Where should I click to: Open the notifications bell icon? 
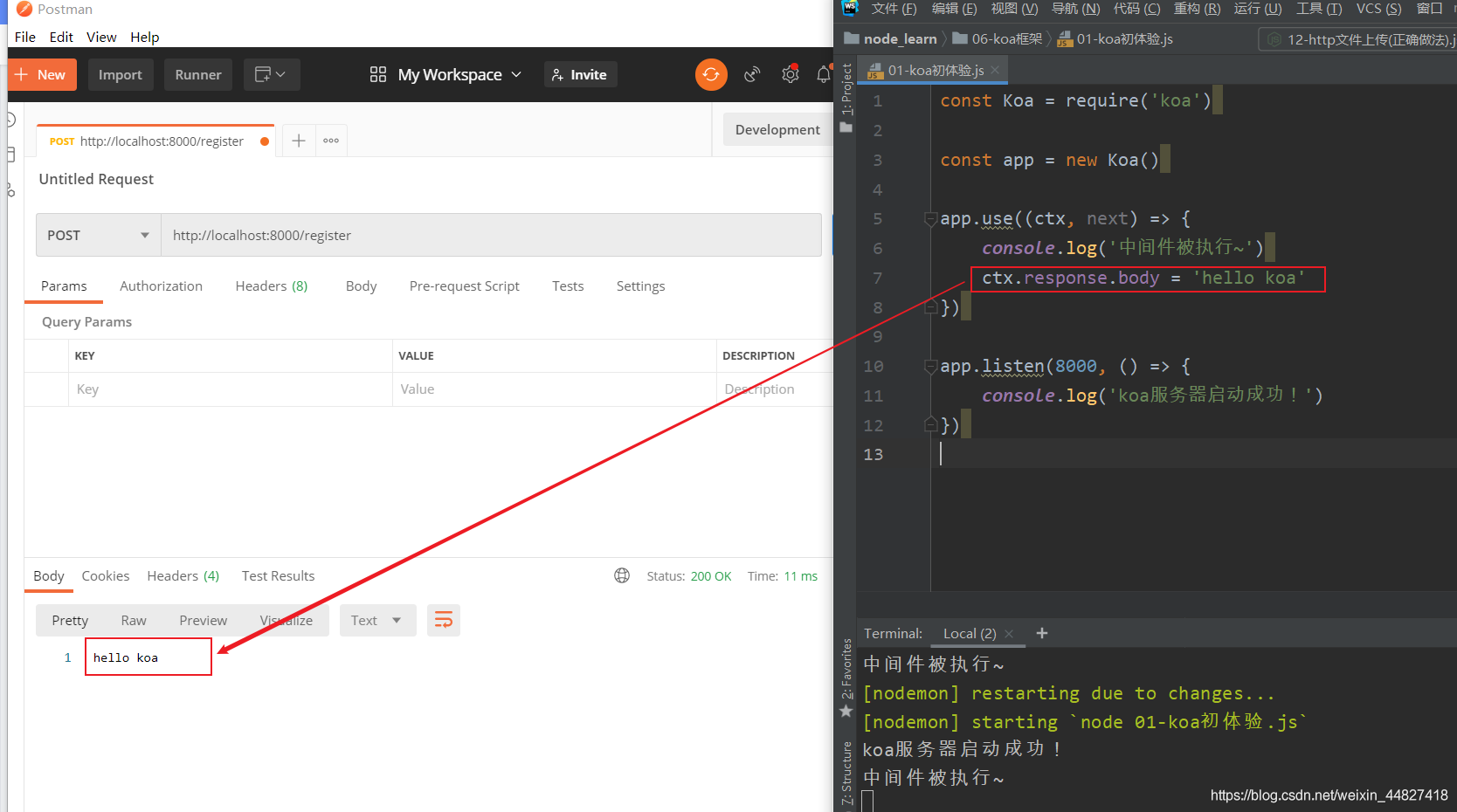(824, 75)
